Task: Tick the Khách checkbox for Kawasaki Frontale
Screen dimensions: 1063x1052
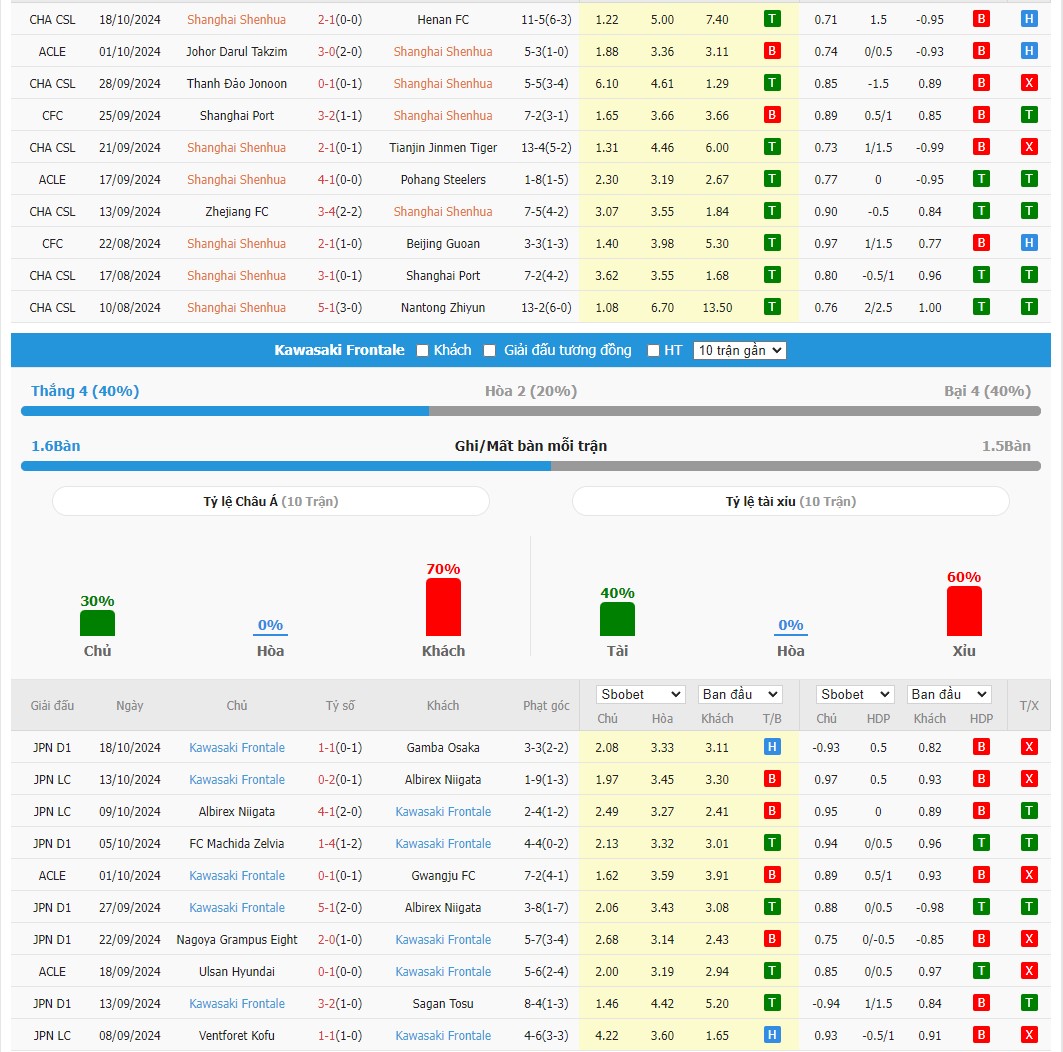Action: coord(422,350)
